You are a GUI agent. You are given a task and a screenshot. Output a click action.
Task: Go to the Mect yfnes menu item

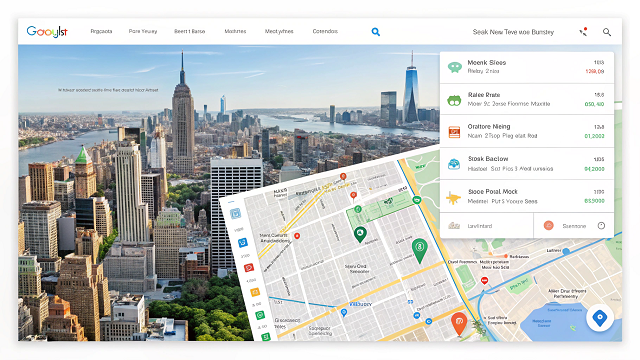279,31
